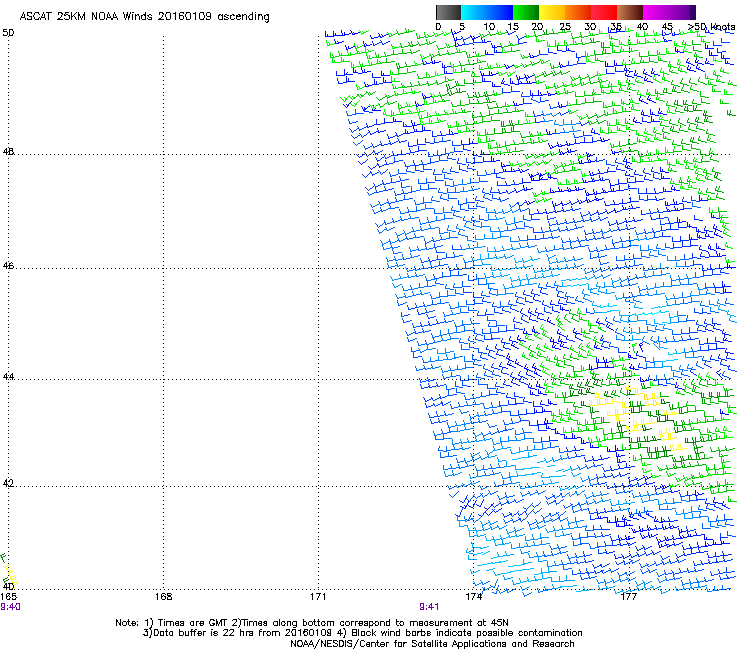Screen dimensions: 740x650
Task: Click the '>50 knots' legend label
Action: coord(712,27)
